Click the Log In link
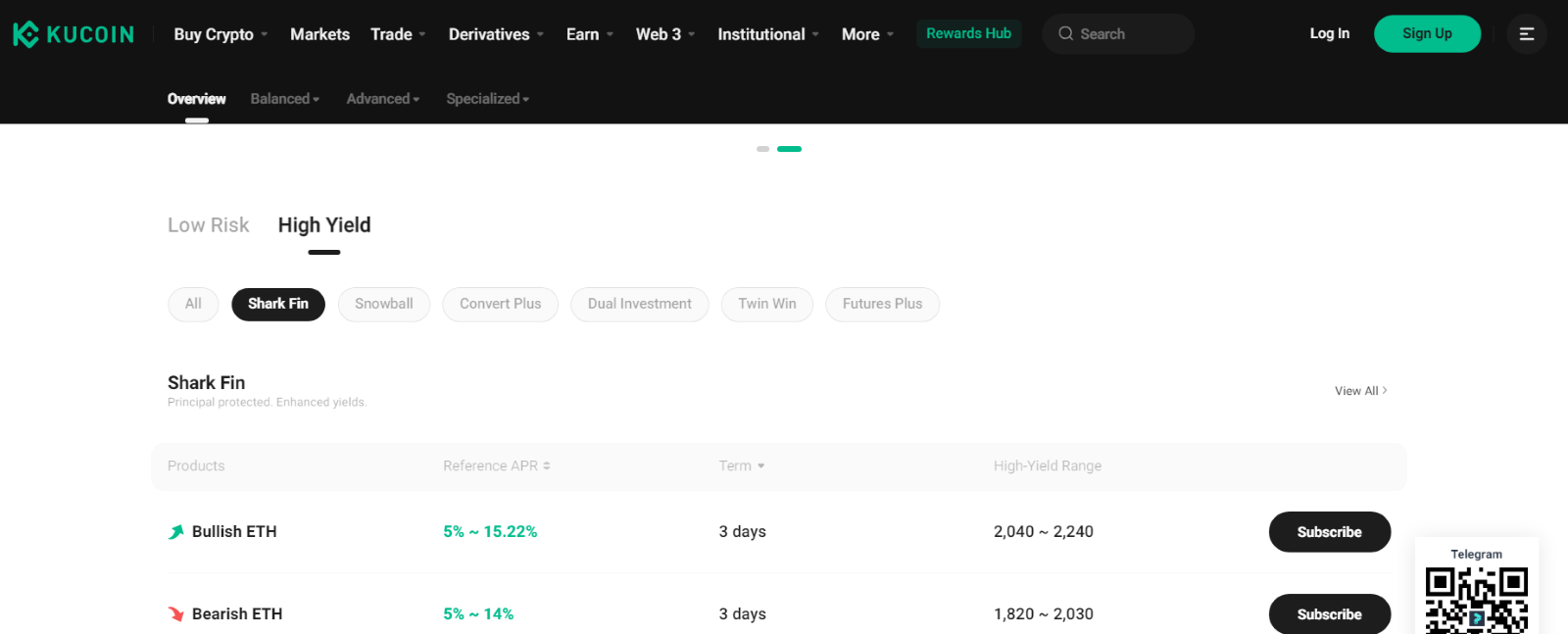1568x634 pixels. tap(1330, 33)
